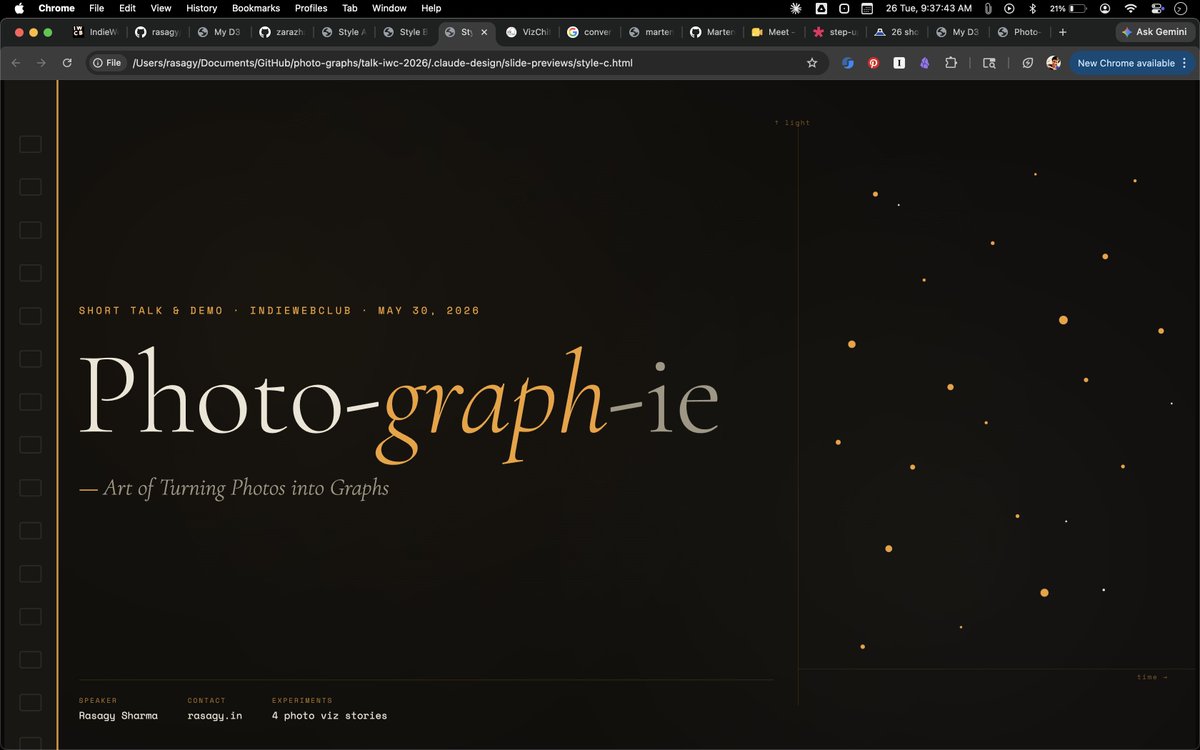This screenshot has height=750, width=1200.
Task: Open the Pinterest extension icon
Action: click(x=873, y=63)
